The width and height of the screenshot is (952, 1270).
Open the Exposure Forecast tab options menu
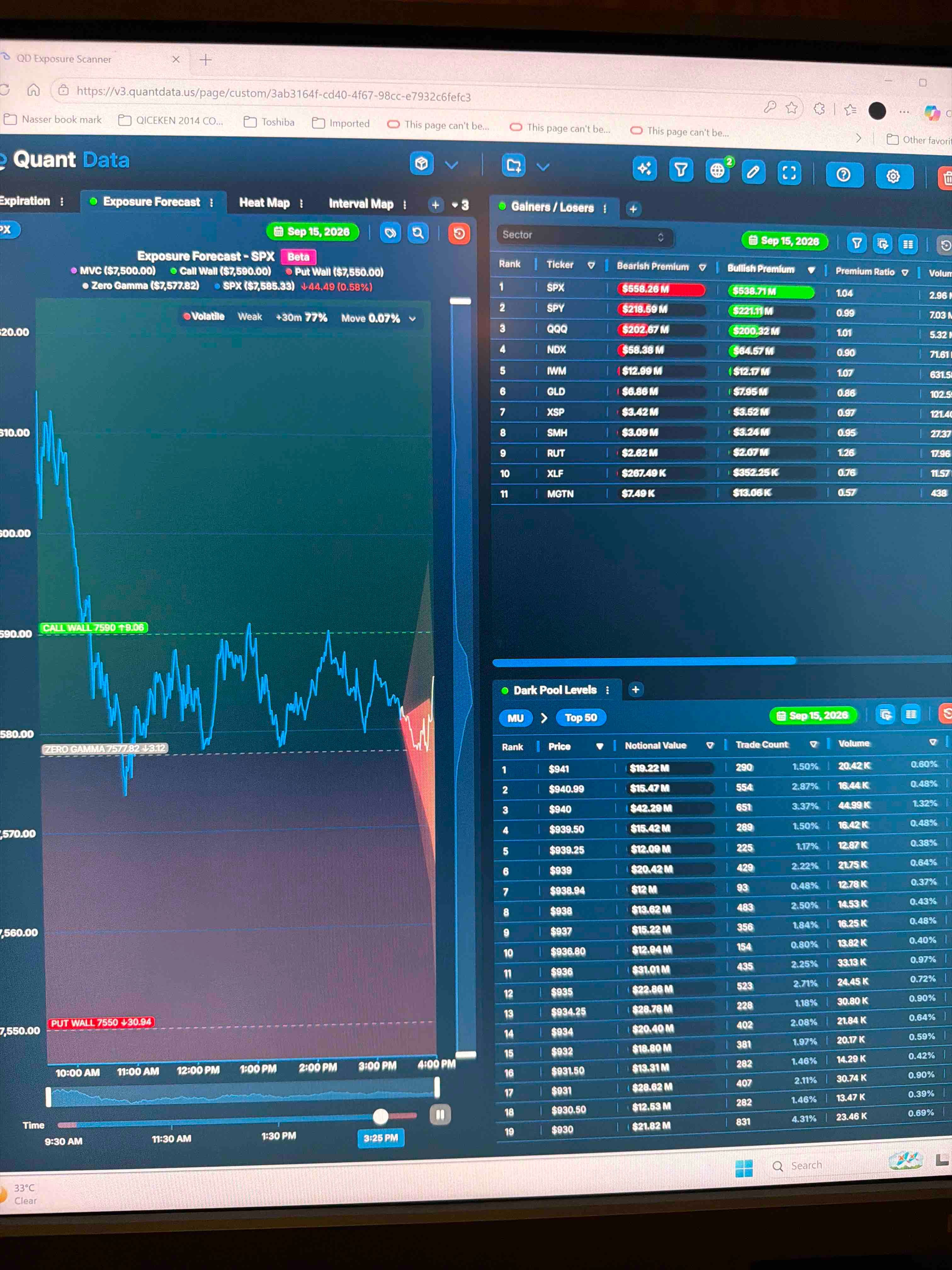pos(212,203)
